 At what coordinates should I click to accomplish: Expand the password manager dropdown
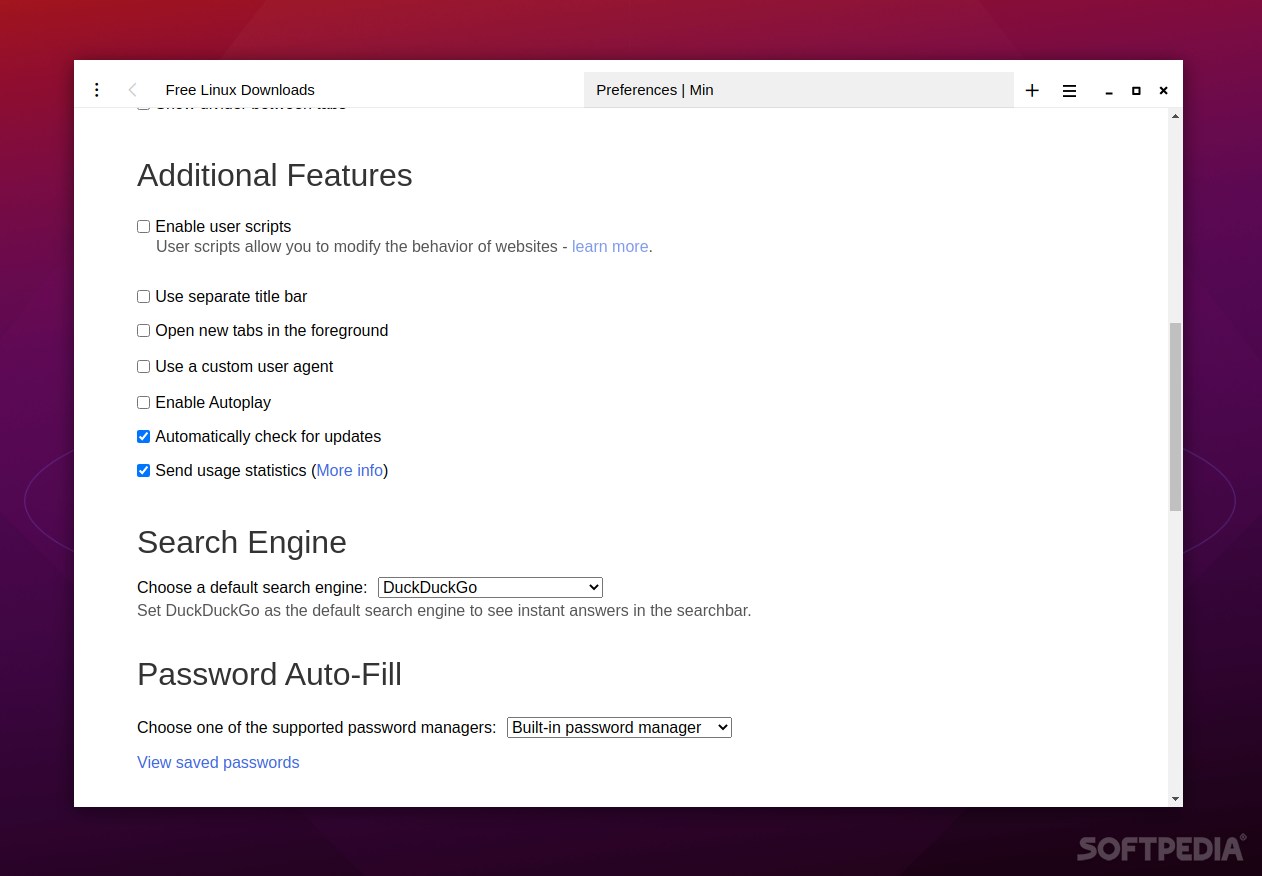pos(619,728)
